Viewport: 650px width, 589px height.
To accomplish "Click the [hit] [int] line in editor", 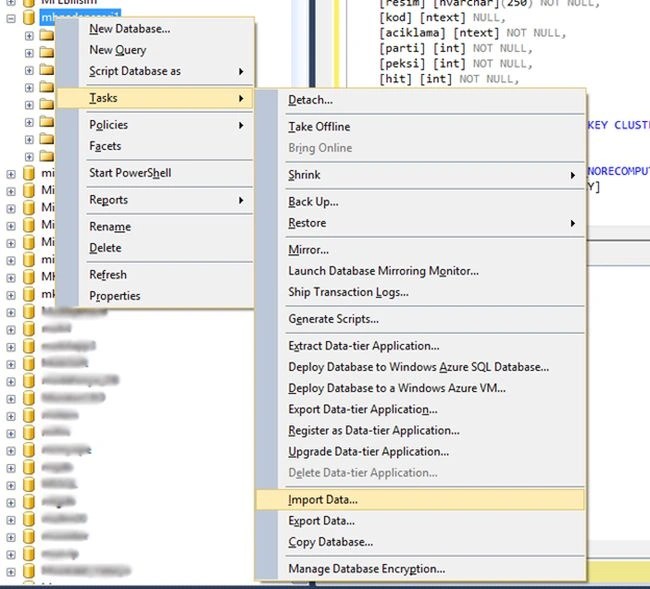I will 449,79.
